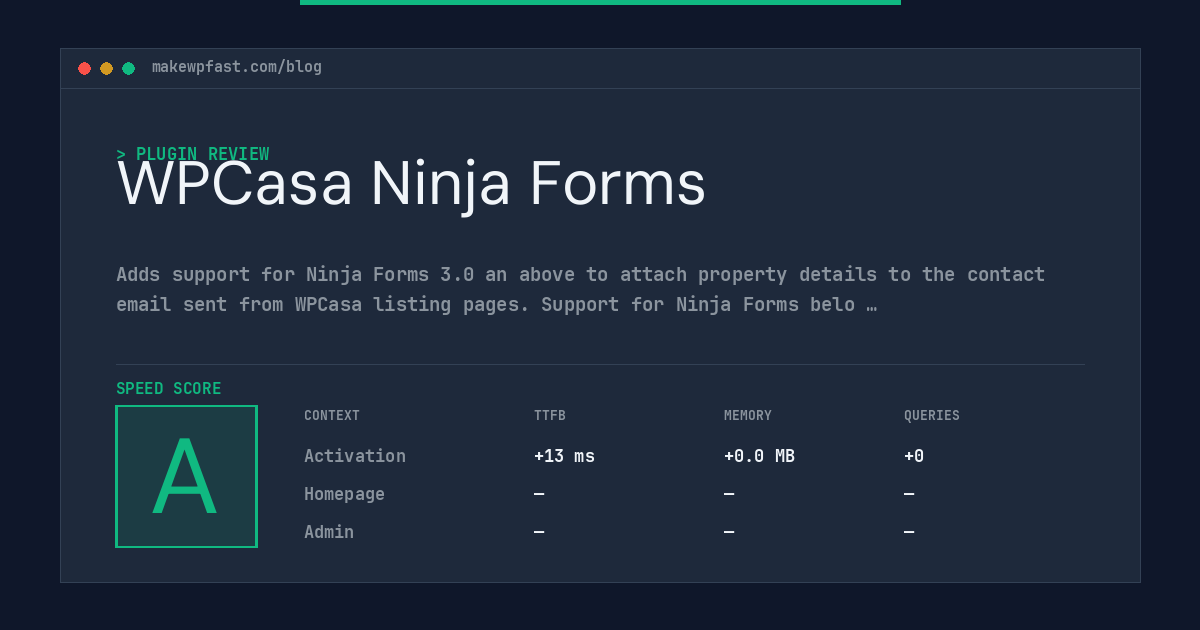1200x630 pixels.
Task: Click the plugin description paragraph
Action: pos(581,289)
